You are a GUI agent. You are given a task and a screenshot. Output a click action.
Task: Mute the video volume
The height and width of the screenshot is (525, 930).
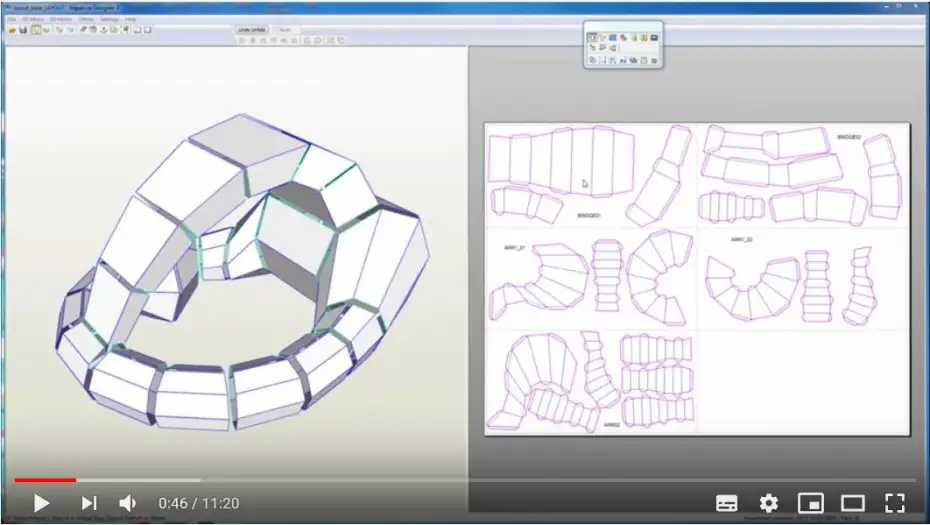pos(127,503)
